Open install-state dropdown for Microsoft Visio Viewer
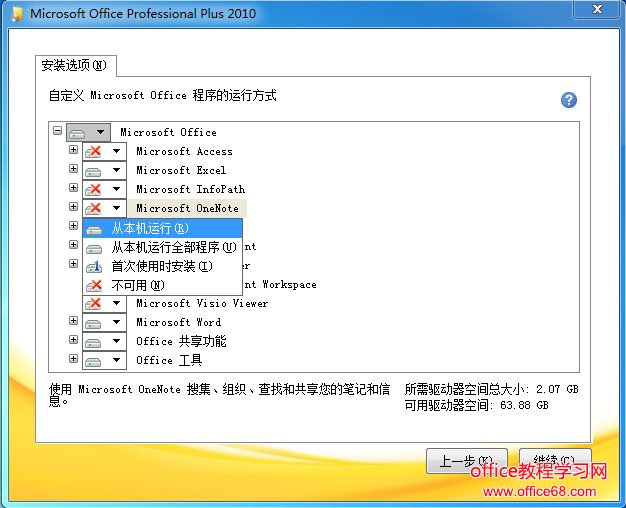 tap(105, 303)
